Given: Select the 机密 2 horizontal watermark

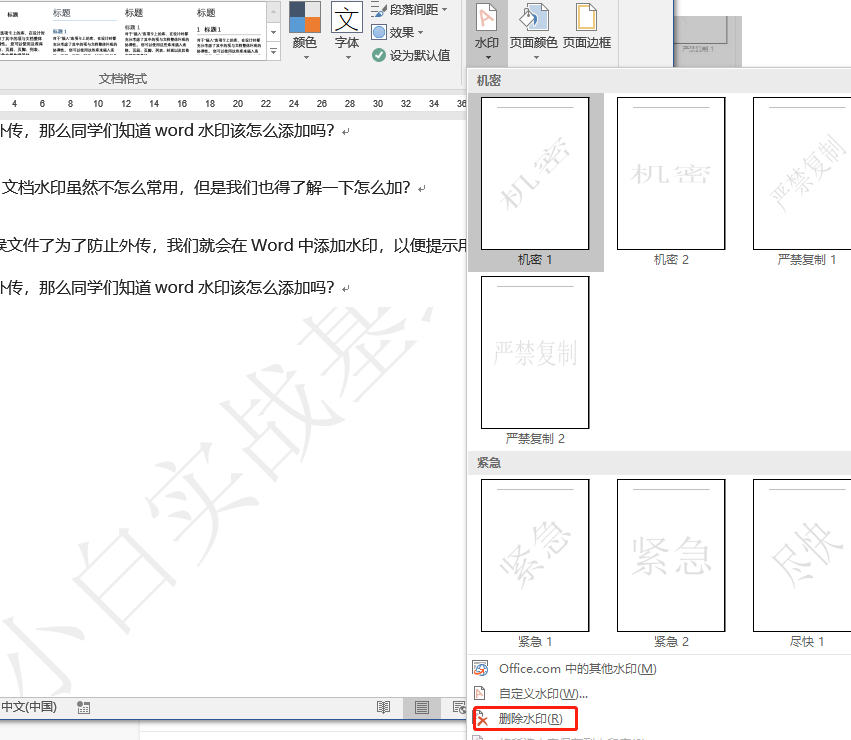Looking at the screenshot, I should point(671,182).
